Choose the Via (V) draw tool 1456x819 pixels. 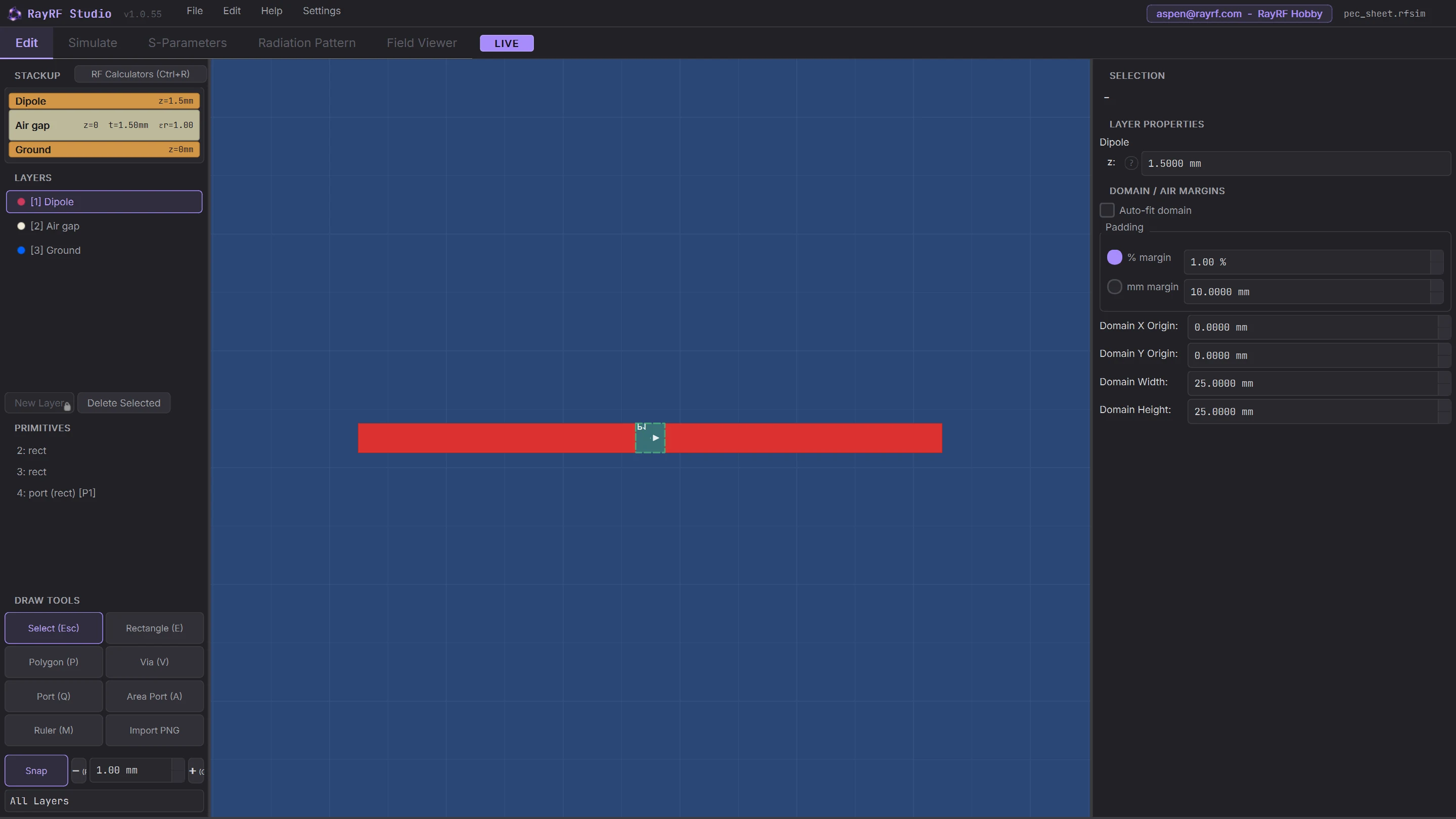pyautogui.click(x=154, y=662)
